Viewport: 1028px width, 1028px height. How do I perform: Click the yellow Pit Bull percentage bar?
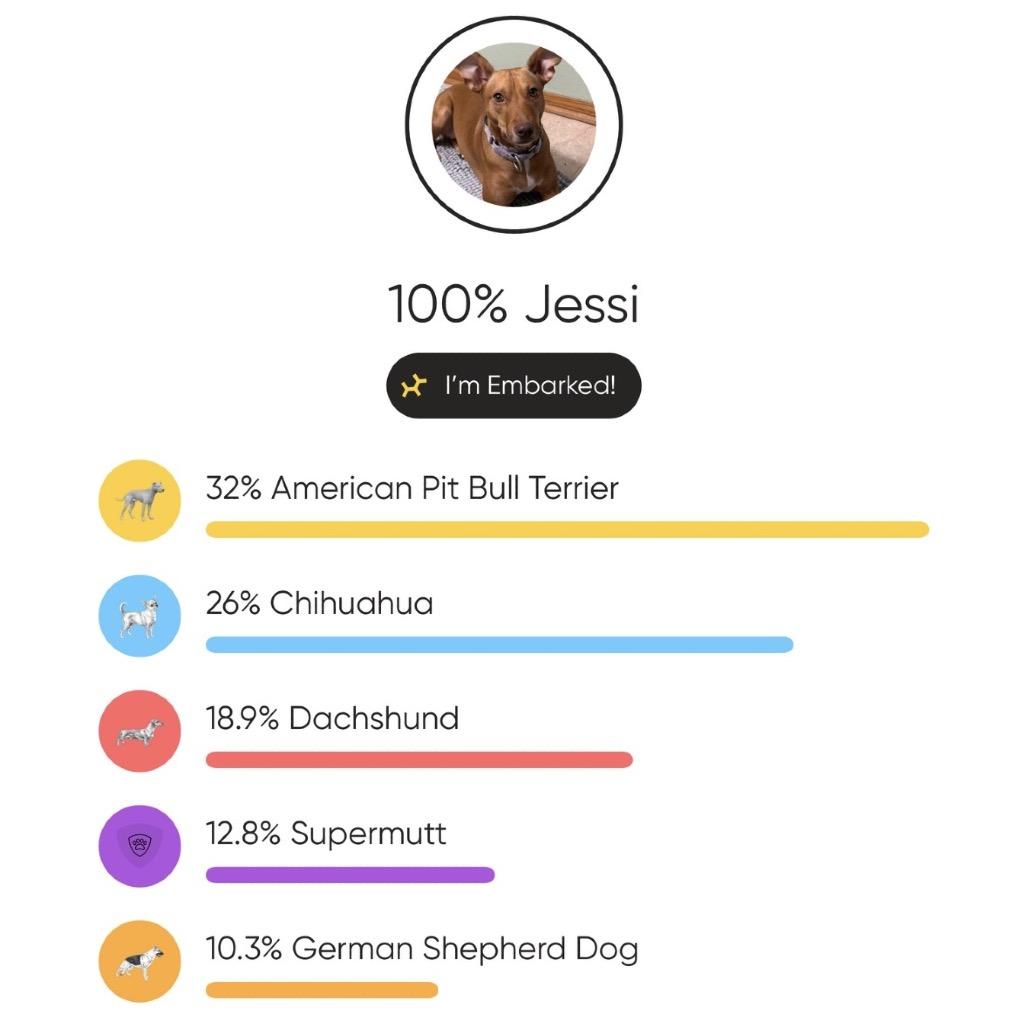[x=567, y=530]
